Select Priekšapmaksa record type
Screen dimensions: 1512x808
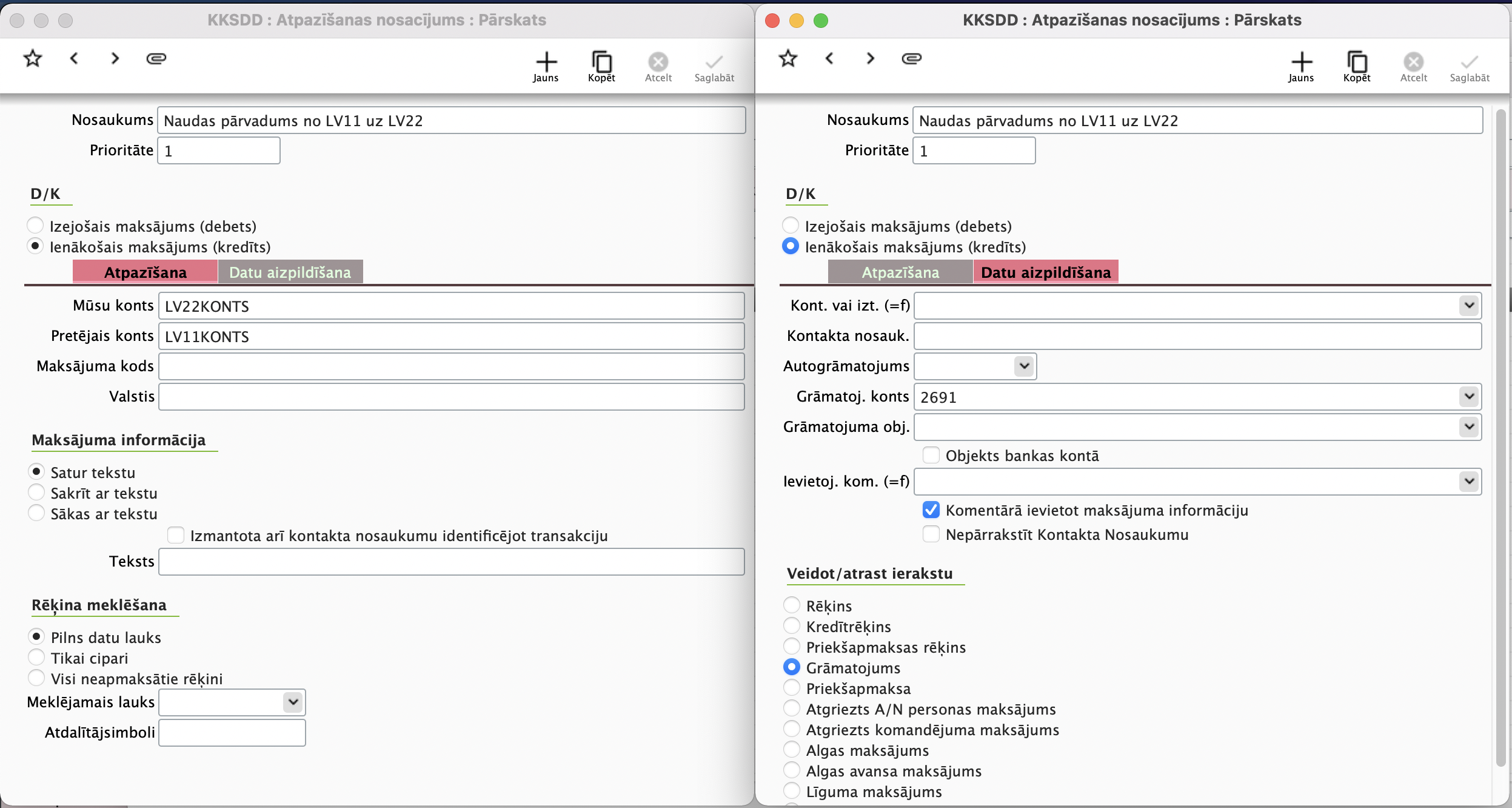tap(792, 687)
